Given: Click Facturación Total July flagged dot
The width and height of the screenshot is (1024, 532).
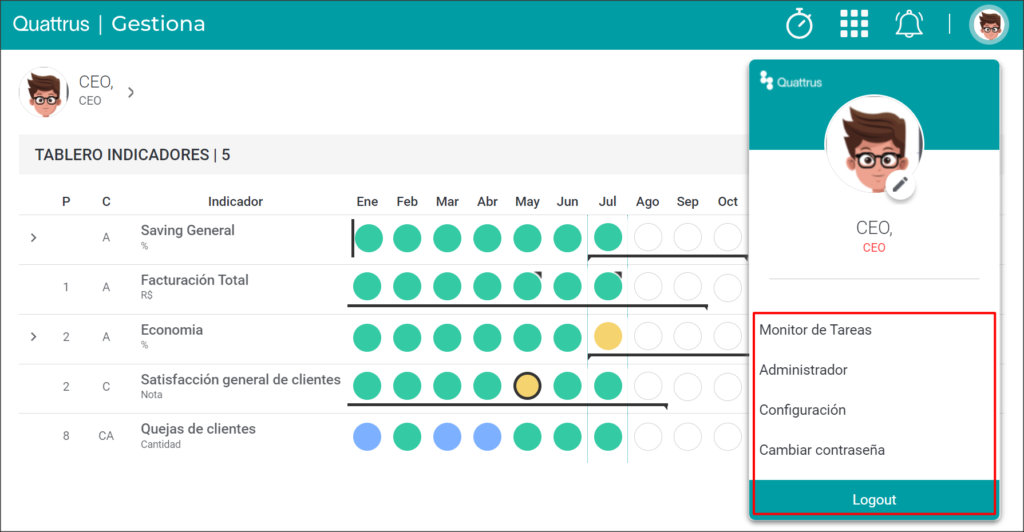Looking at the screenshot, I should point(608,287).
